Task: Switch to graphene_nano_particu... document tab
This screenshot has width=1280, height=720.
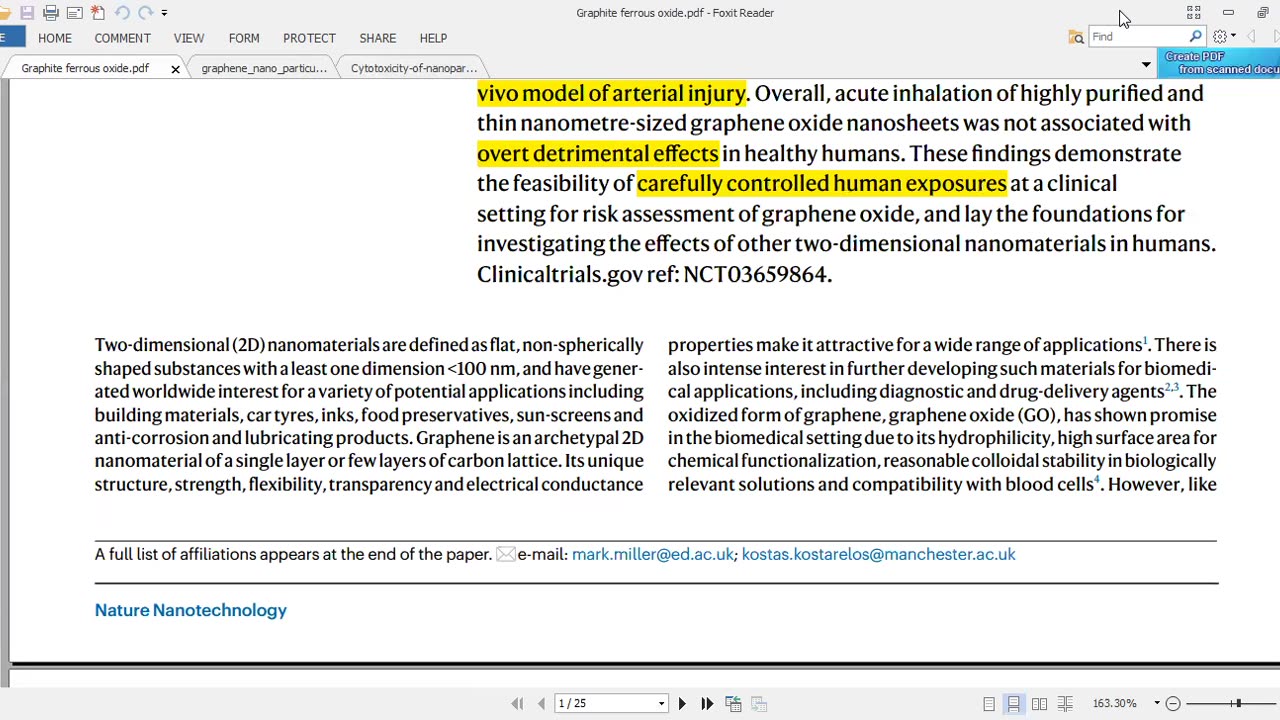Action: 264,68
